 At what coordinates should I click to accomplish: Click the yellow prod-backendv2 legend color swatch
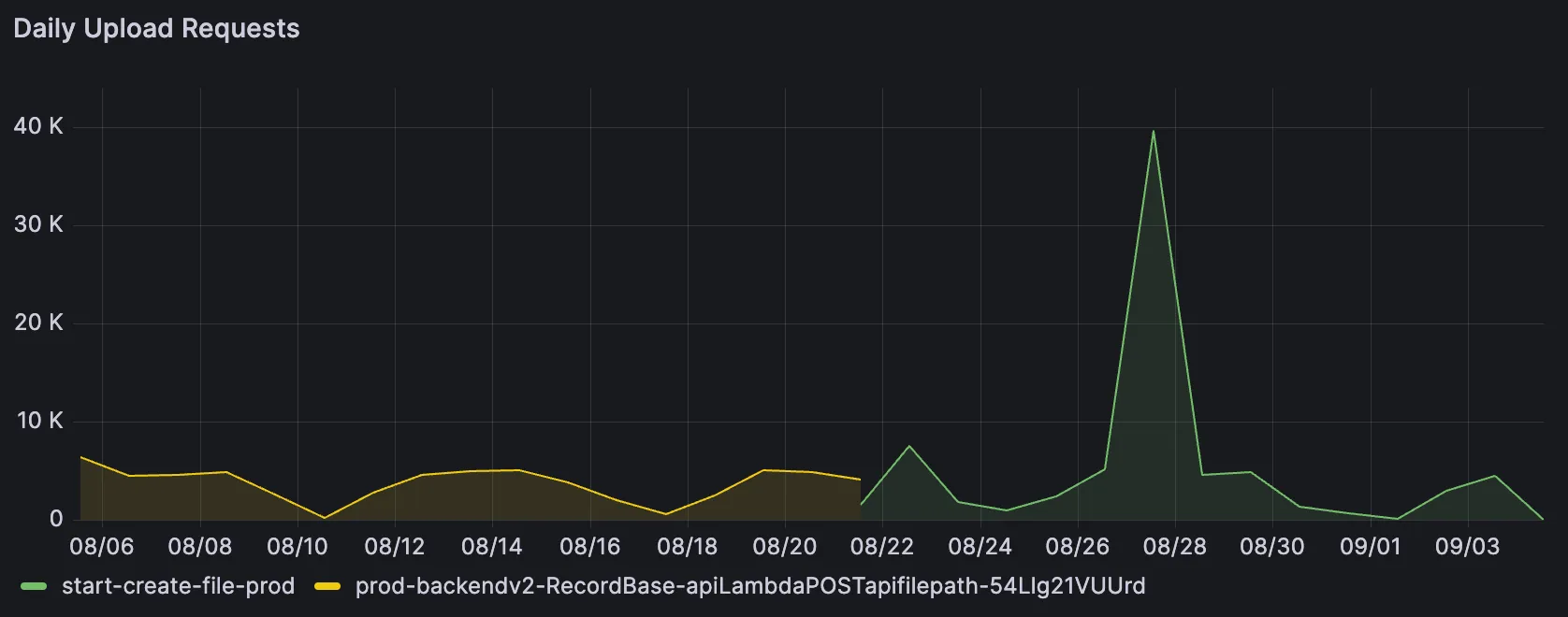(x=327, y=586)
